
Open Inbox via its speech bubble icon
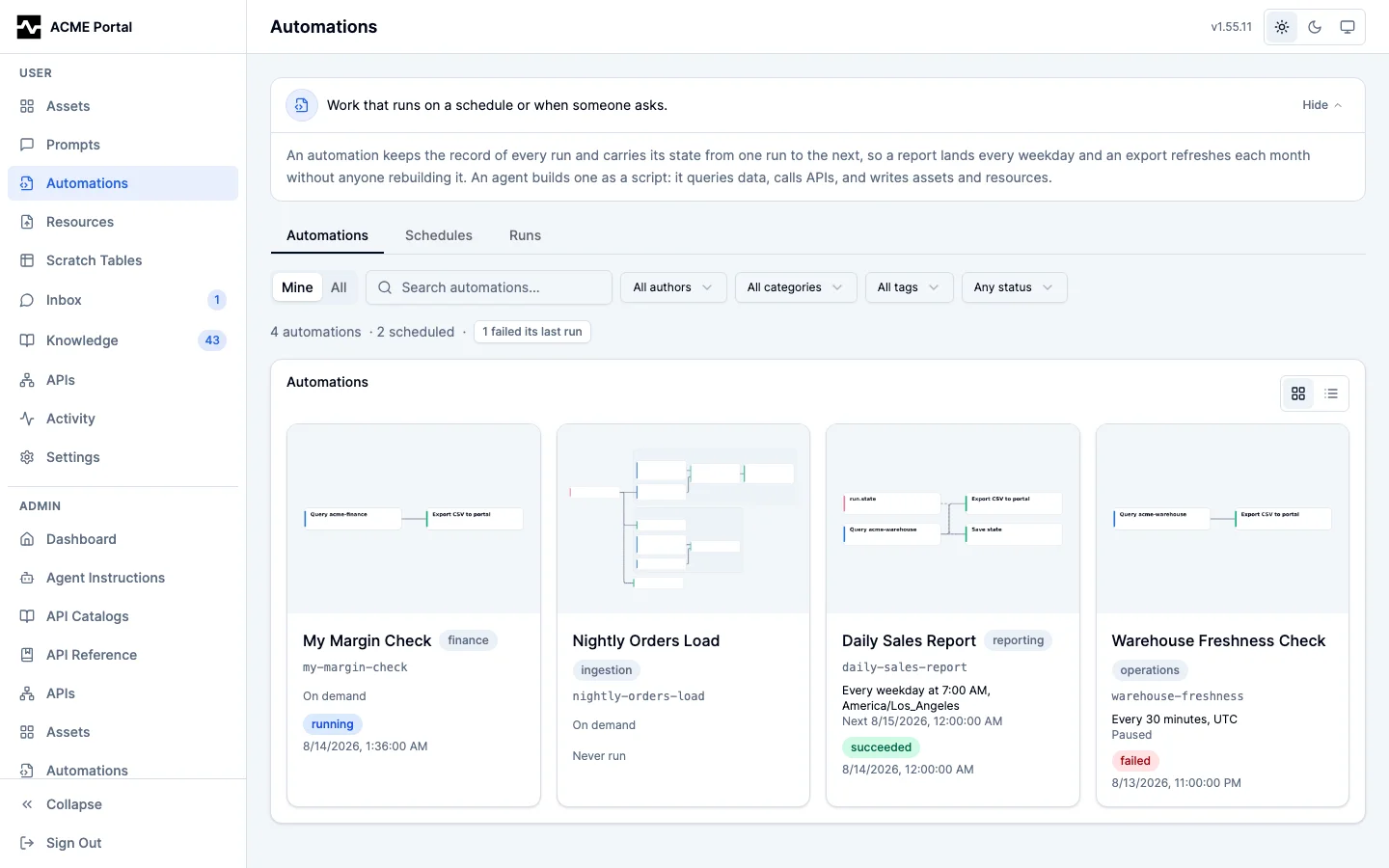27,300
